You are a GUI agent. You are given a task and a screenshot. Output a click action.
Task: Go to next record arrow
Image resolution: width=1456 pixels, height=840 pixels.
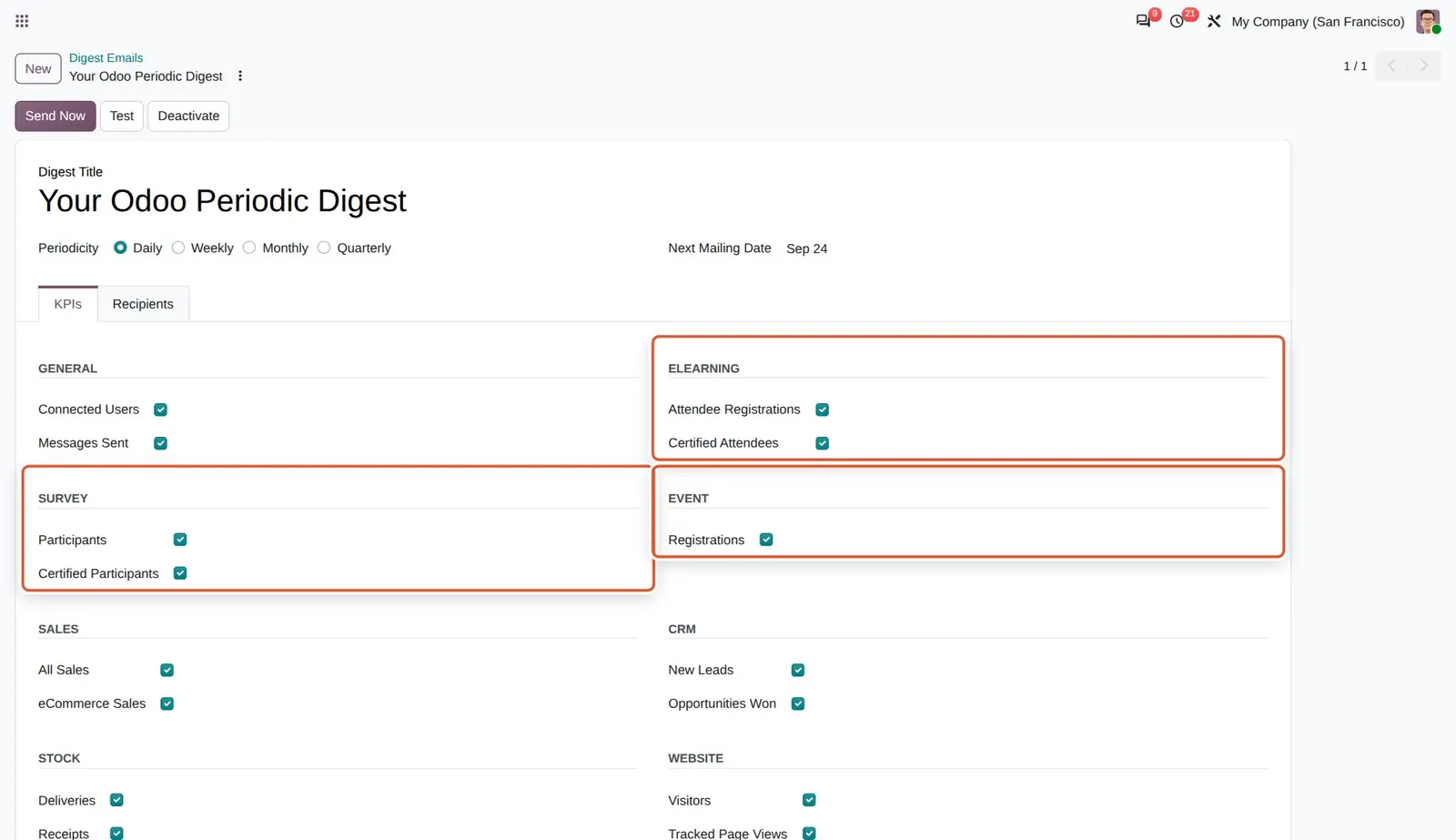(x=1424, y=66)
